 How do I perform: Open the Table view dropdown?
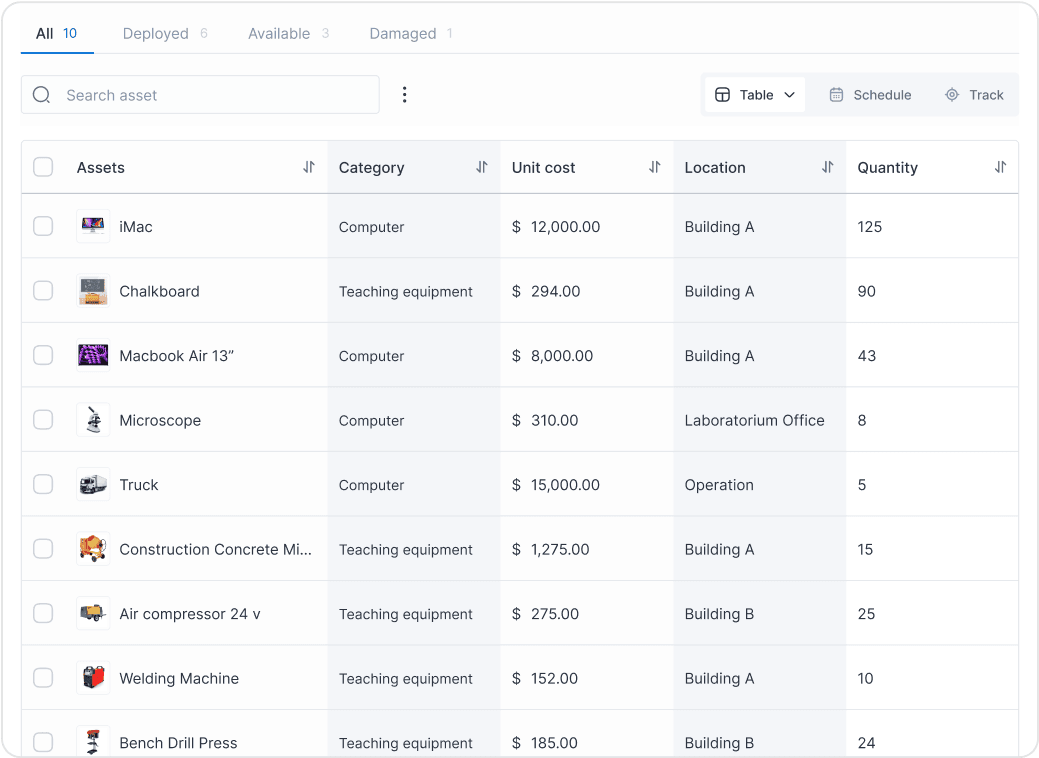(790, 94)
